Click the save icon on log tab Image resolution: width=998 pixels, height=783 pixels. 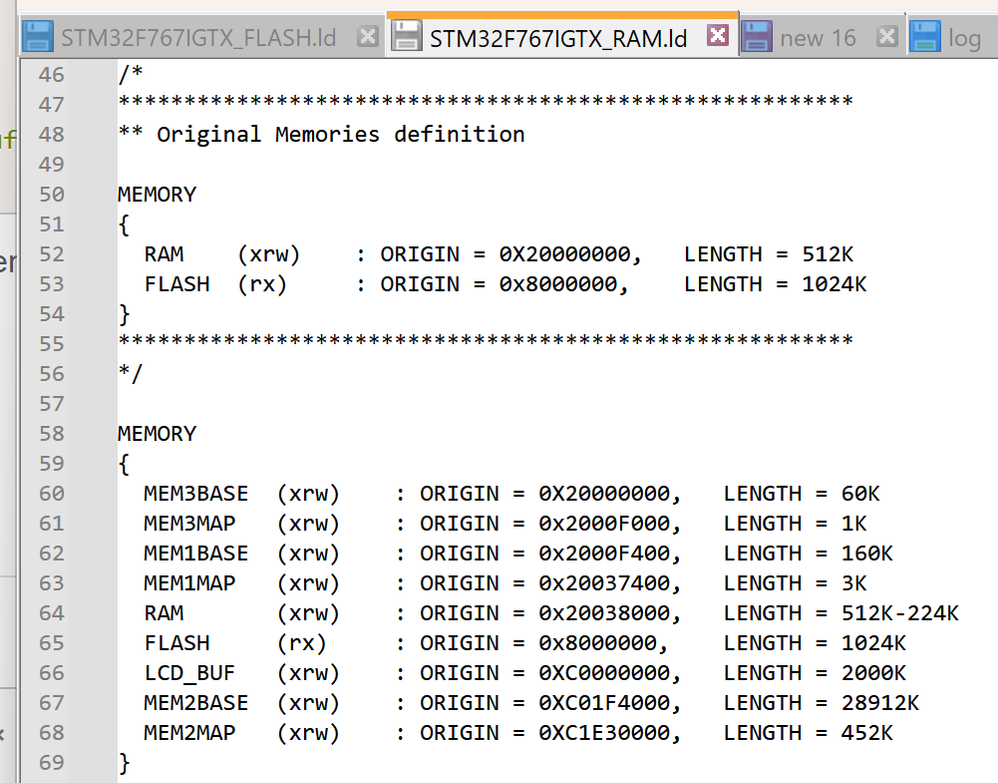coord(925,36)
